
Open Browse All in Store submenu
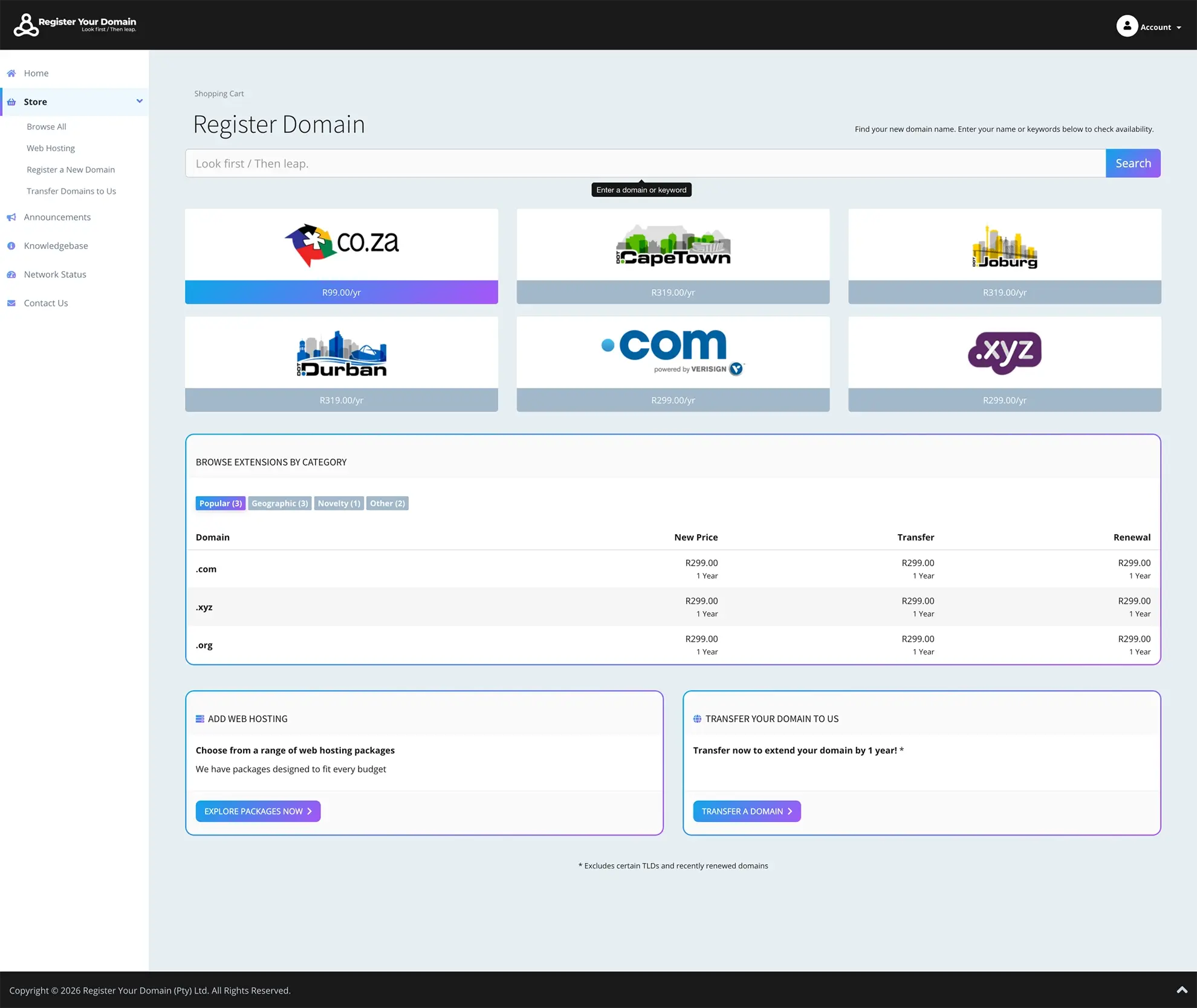[x=47, y=126]
